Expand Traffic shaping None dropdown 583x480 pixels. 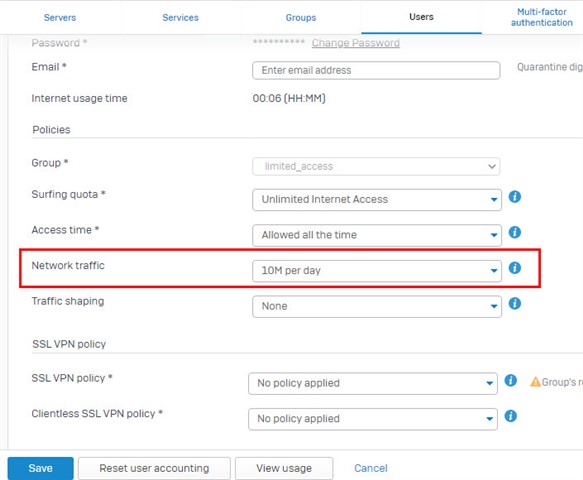377,306
